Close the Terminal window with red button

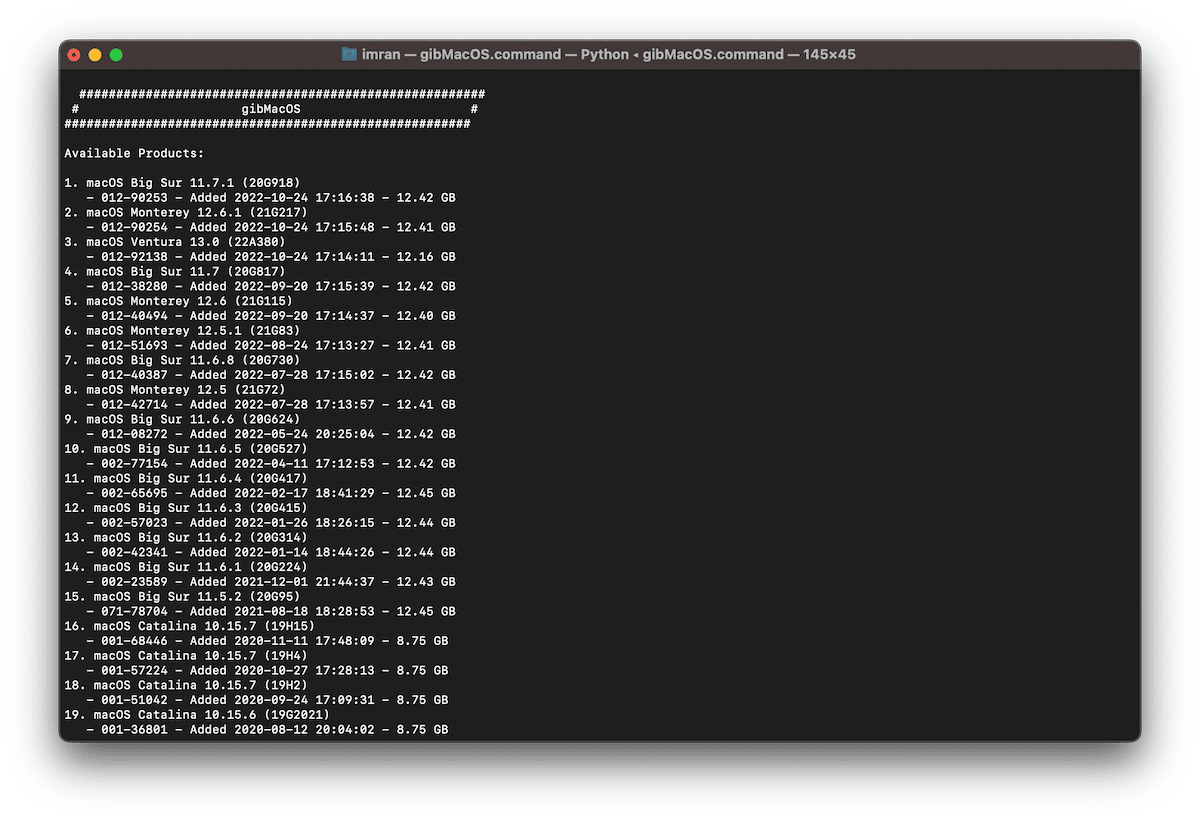tap(74, 55)
